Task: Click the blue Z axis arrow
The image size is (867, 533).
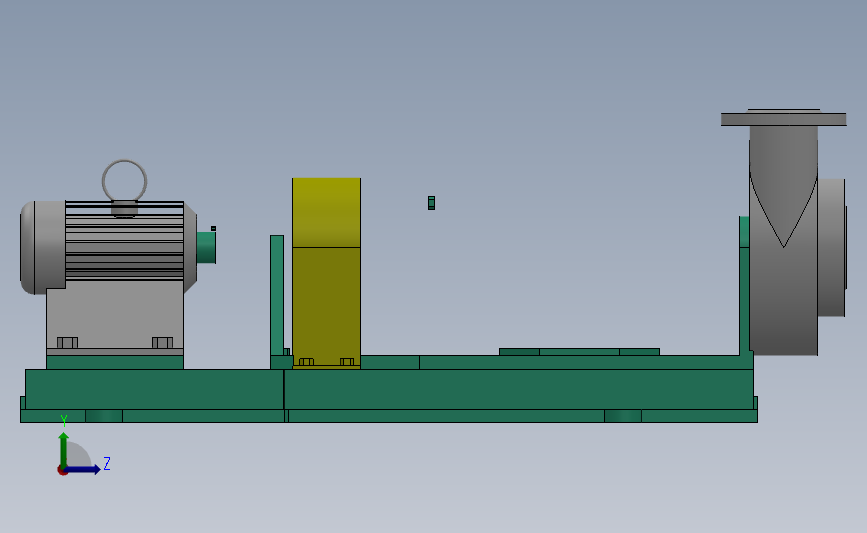Action: click(x=83, y=470)
